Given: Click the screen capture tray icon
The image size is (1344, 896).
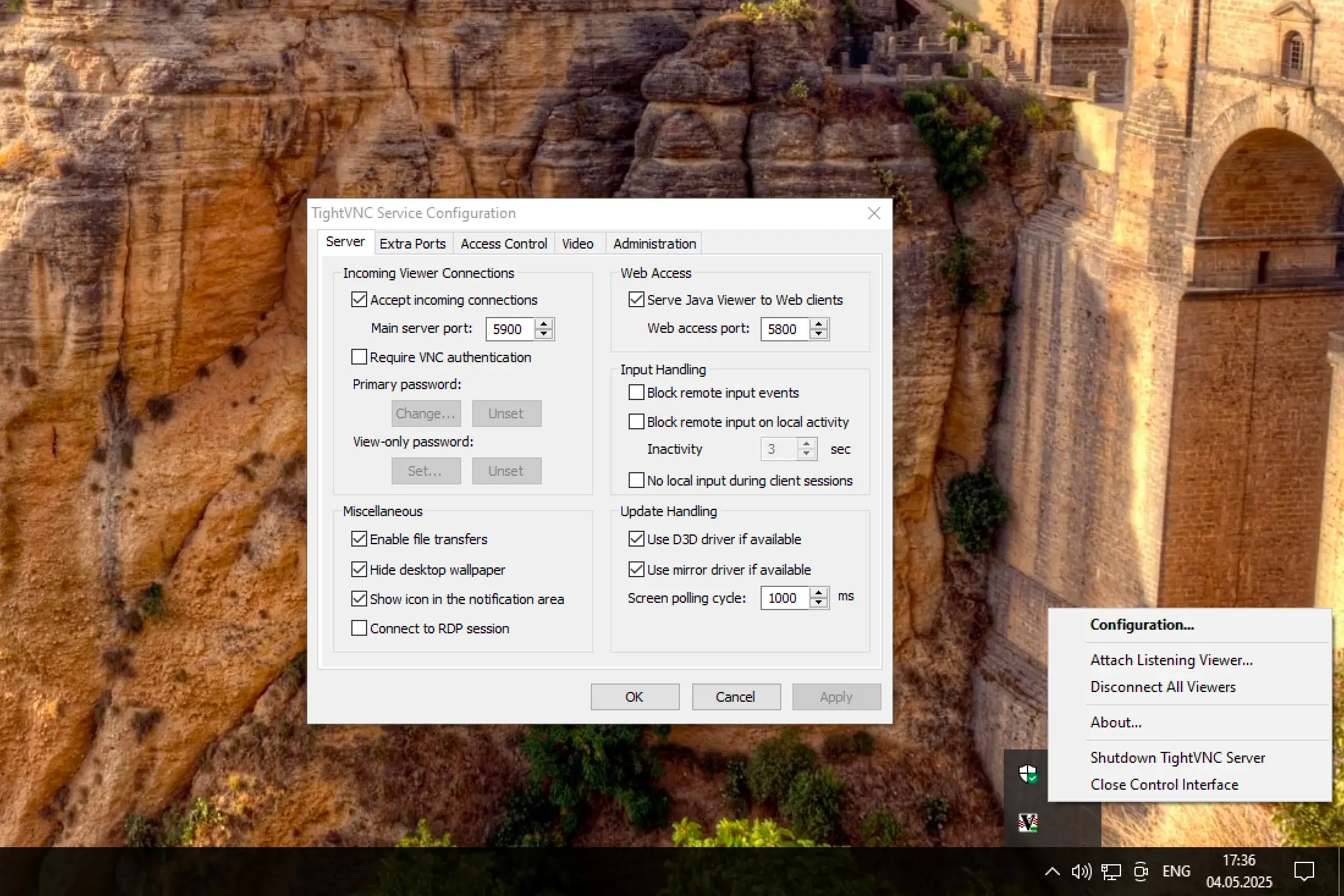Looking at the screenshot, I should 1141,872.
